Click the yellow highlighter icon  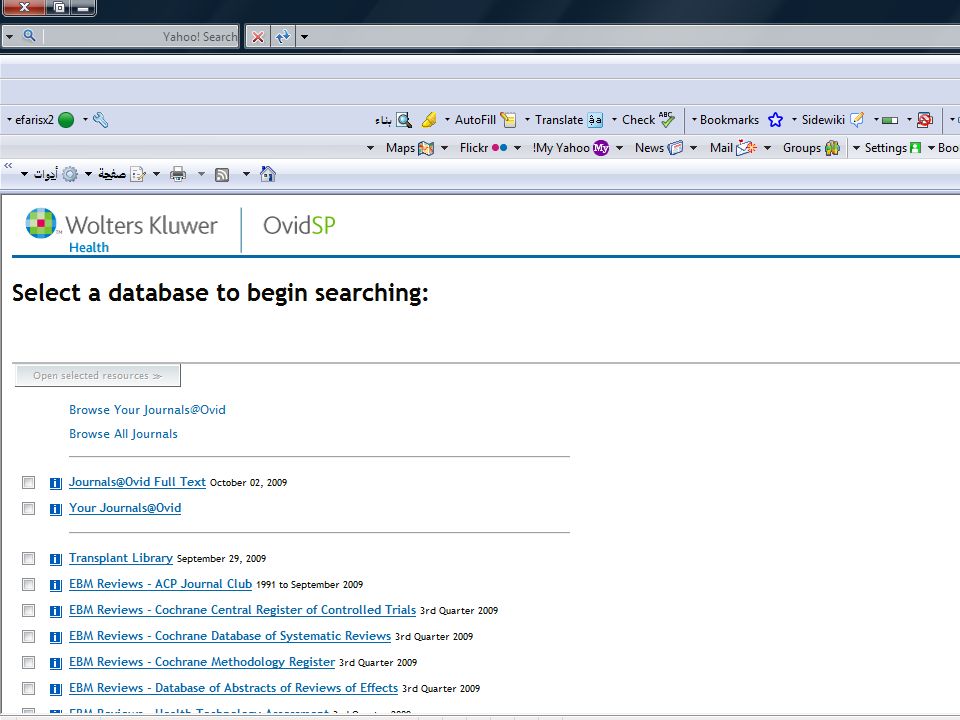[429, 120]
